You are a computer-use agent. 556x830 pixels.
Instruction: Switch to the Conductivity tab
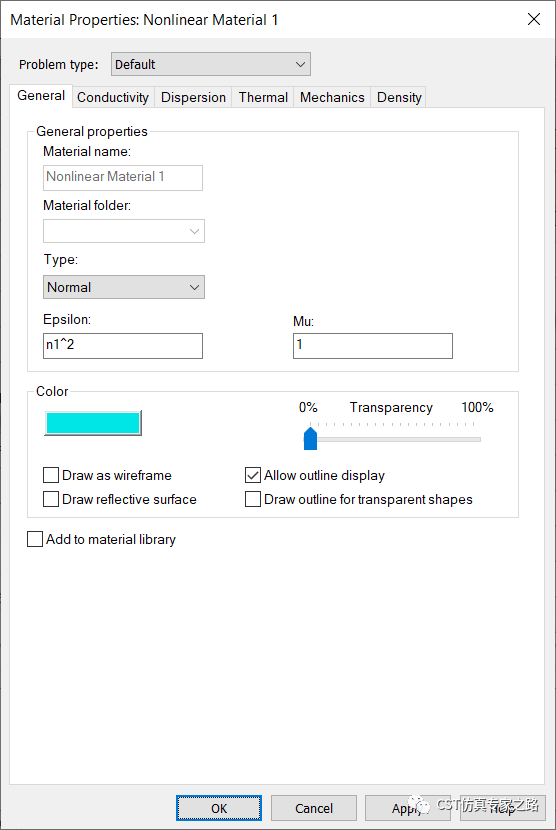[x=113, y=97]
